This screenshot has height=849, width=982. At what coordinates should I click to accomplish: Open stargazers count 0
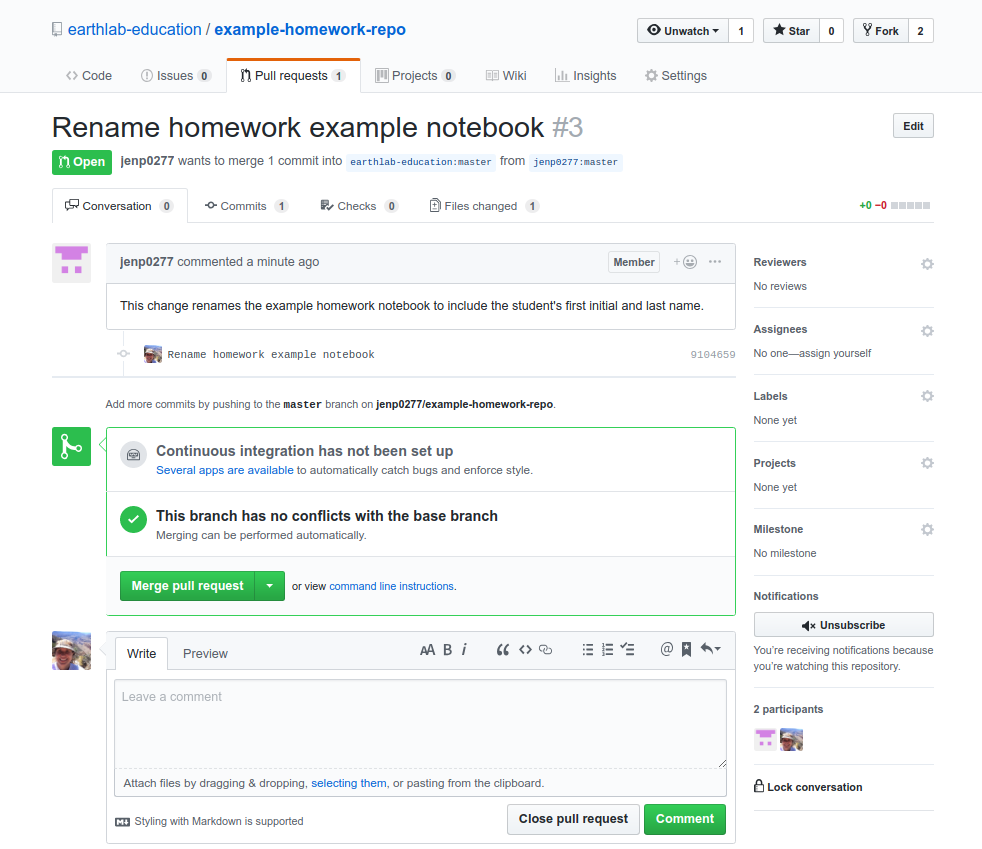pos(831,31)
